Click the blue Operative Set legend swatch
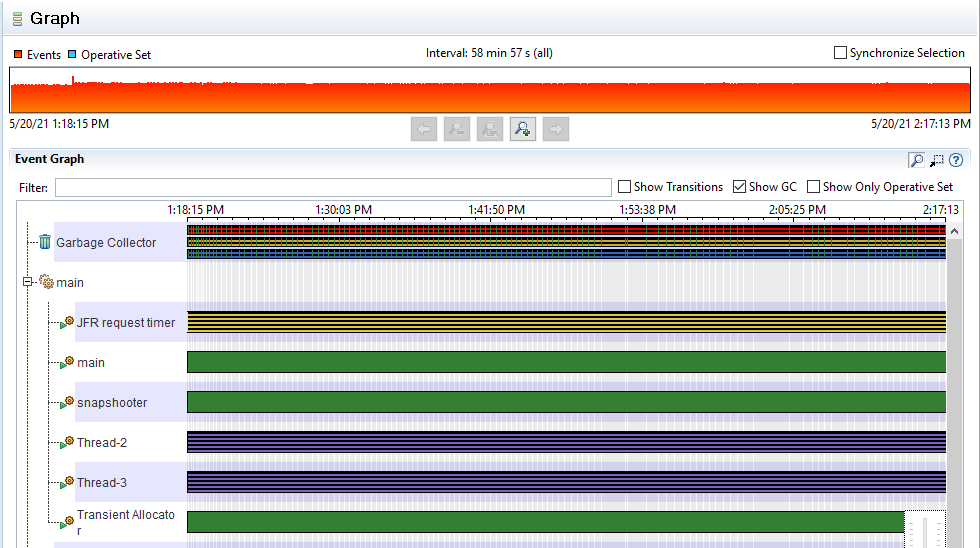 pos(72,54)
